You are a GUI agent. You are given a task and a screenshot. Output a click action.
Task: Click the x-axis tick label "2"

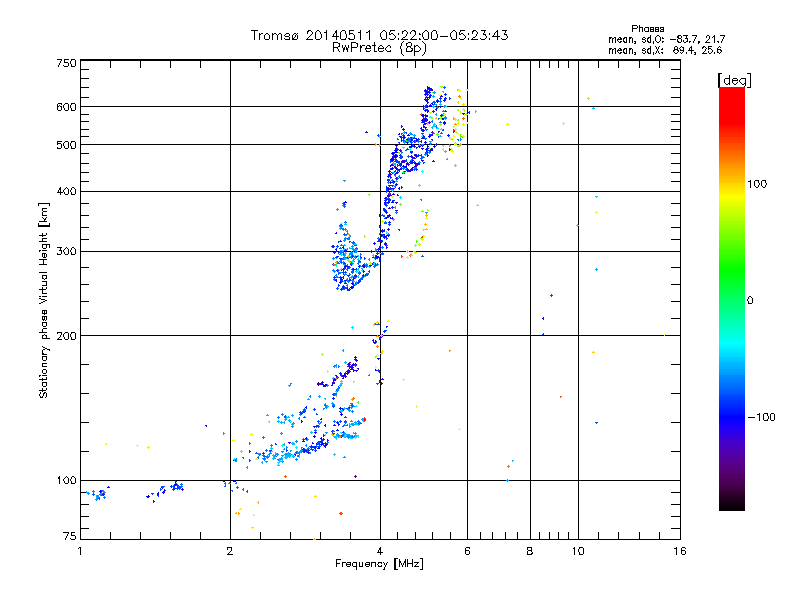click(230, 551)
